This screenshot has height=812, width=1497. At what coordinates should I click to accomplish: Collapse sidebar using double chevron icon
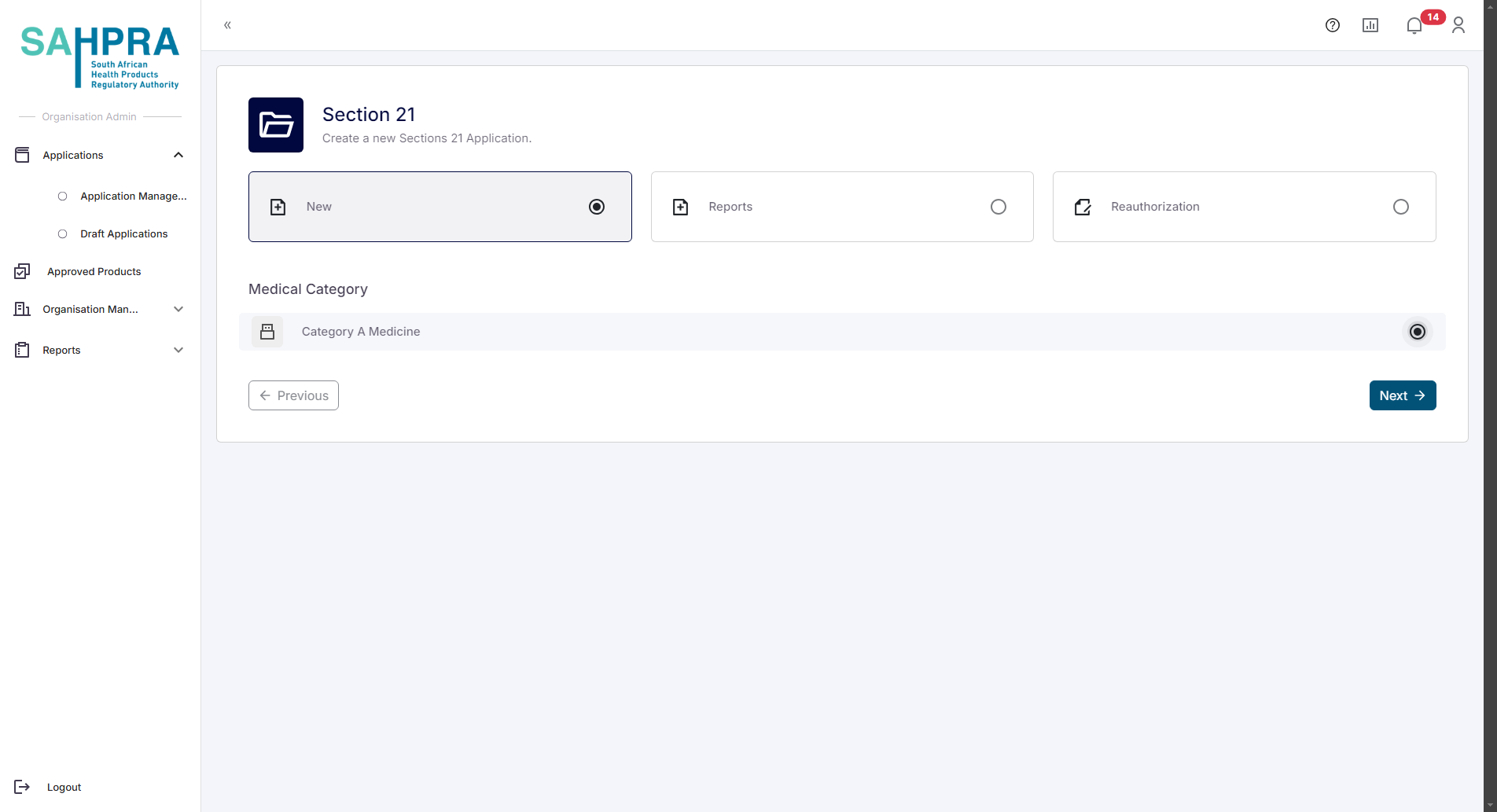pos(227,25)
